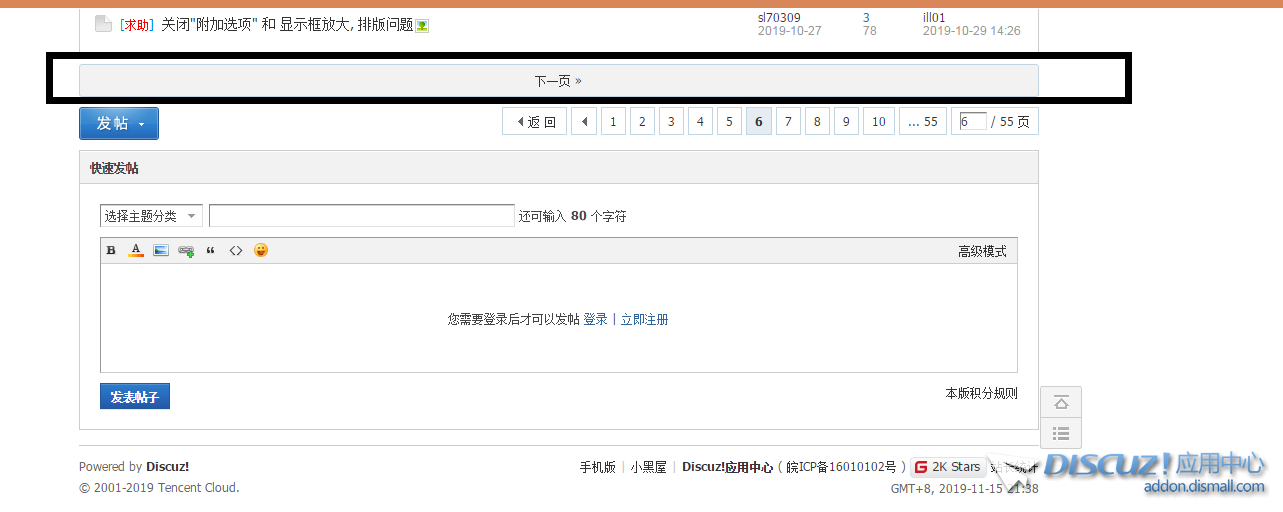
Task: Click the post title input field
Action: pos(361,216)
